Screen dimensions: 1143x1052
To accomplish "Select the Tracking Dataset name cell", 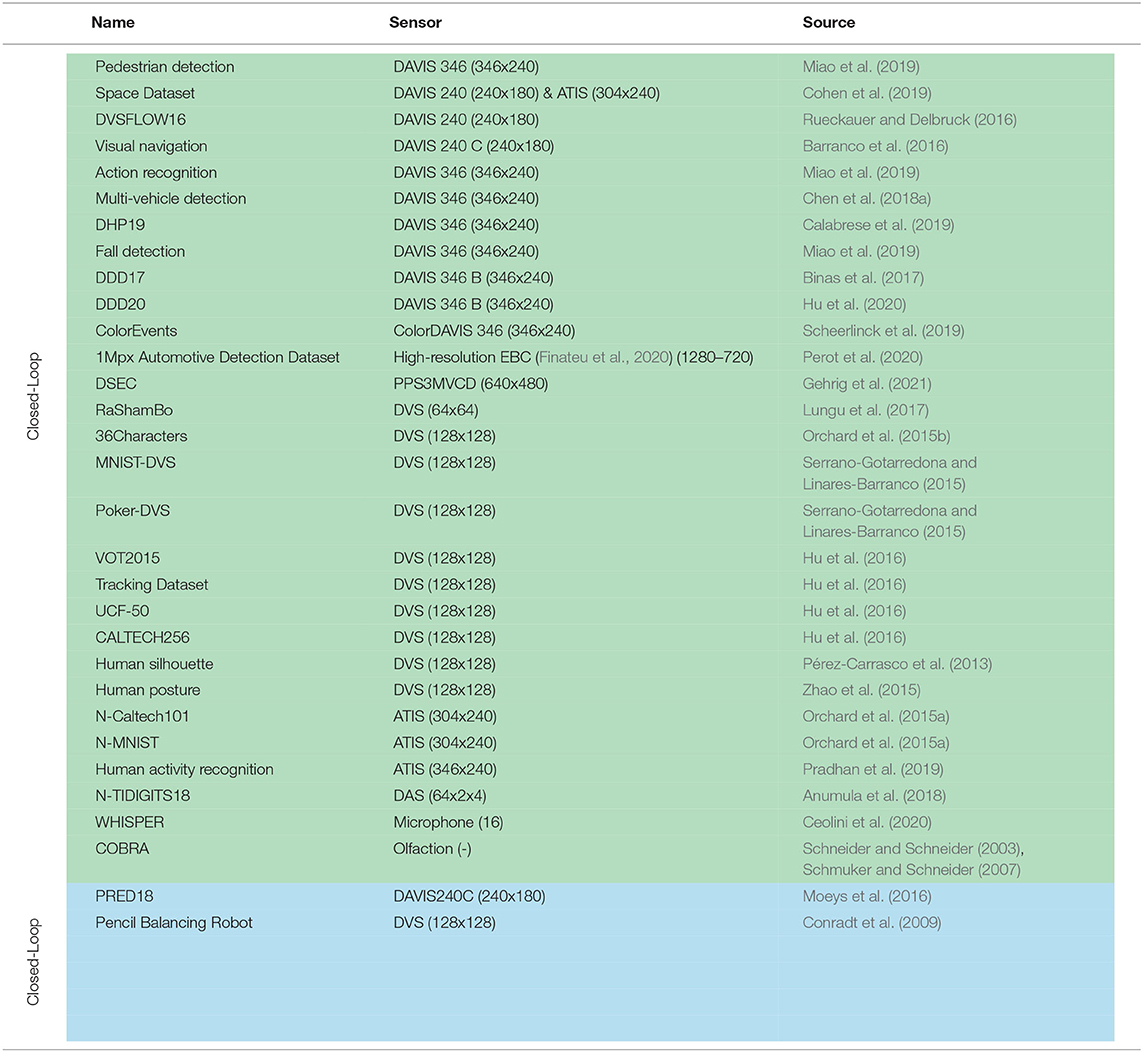I will (152, 585).
